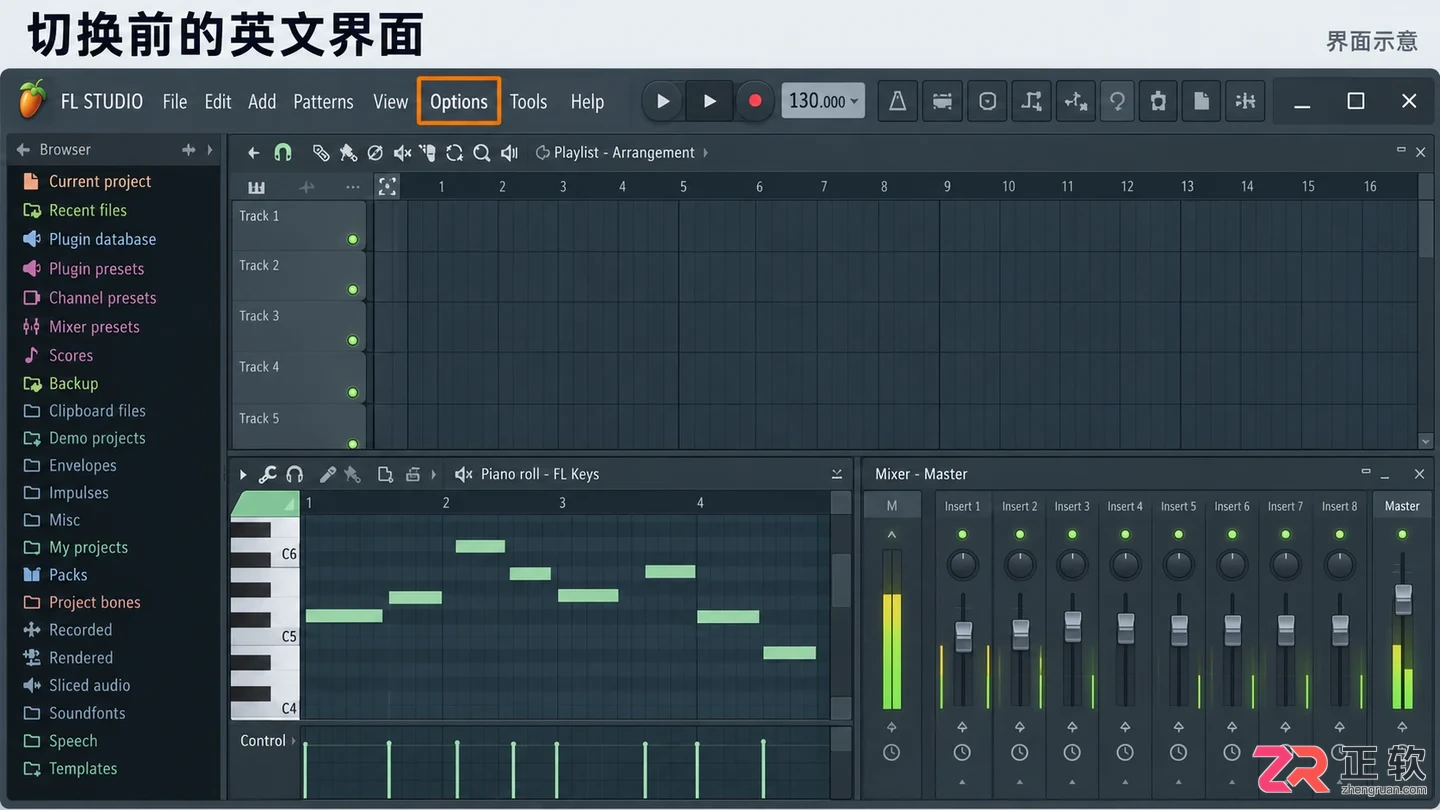The width and height of the screenshot is (1440, 810).
Task: Click the focus frame icon beside the Playlist ruler
Action: click(x=387, y=186)
